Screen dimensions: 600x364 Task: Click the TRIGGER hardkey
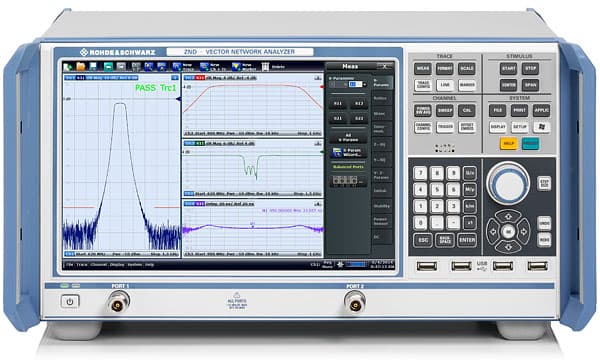tap(445, 127)
